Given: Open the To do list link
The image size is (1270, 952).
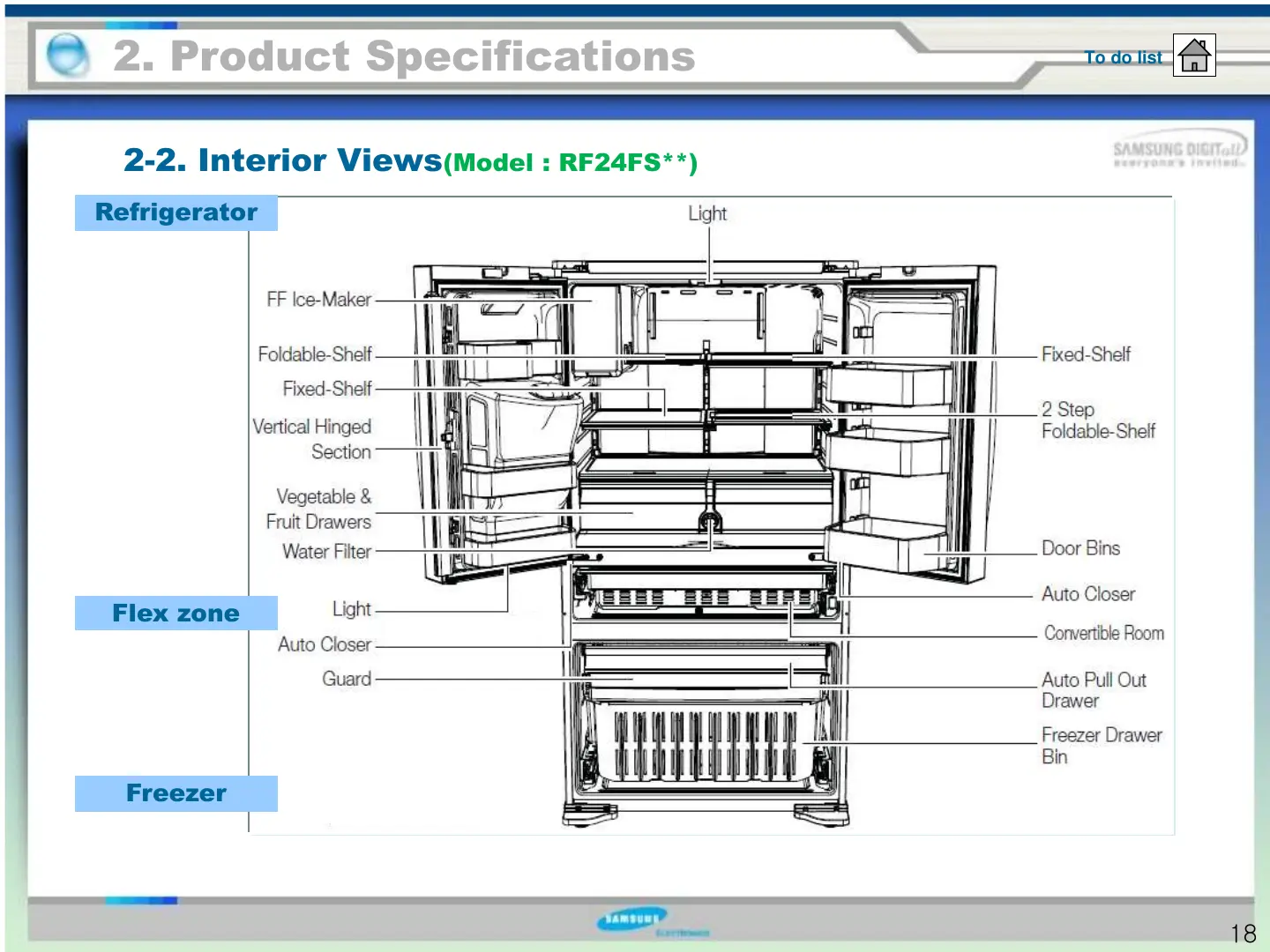Looking at the screenshot, I should (1123, 57).
